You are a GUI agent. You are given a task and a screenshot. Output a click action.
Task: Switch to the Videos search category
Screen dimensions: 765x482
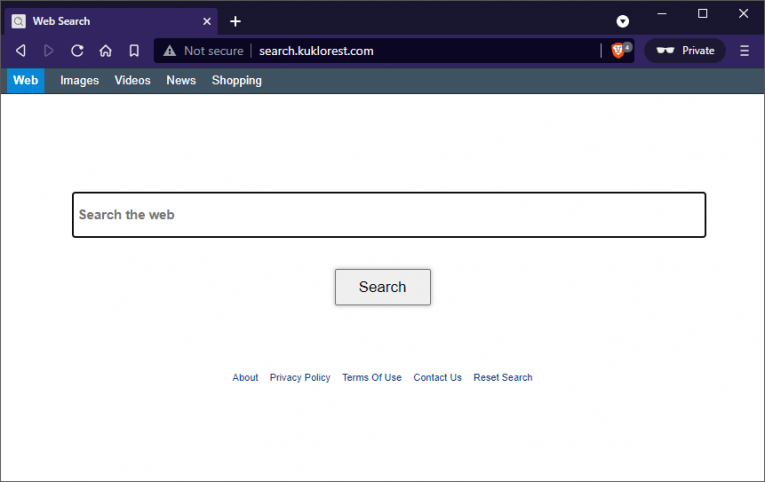(x=132, y=81)
